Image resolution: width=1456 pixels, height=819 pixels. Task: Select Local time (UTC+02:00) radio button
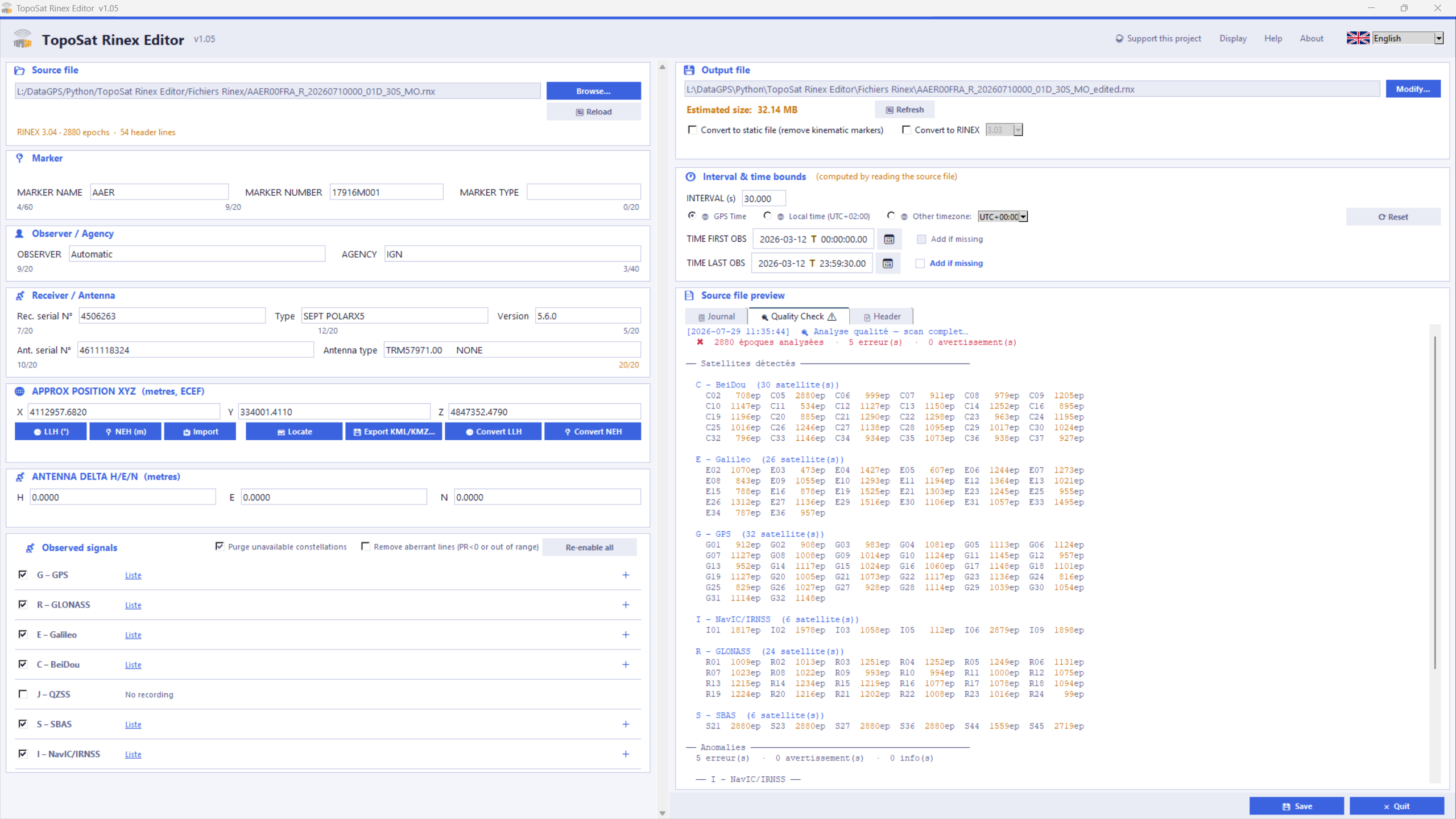(767, 216)
